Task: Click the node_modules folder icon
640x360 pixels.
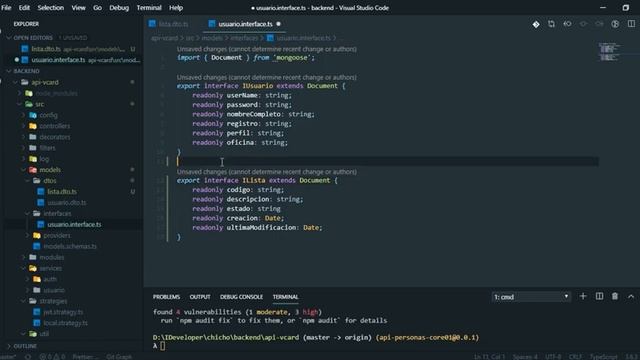Action: click(x=29, y=93)
